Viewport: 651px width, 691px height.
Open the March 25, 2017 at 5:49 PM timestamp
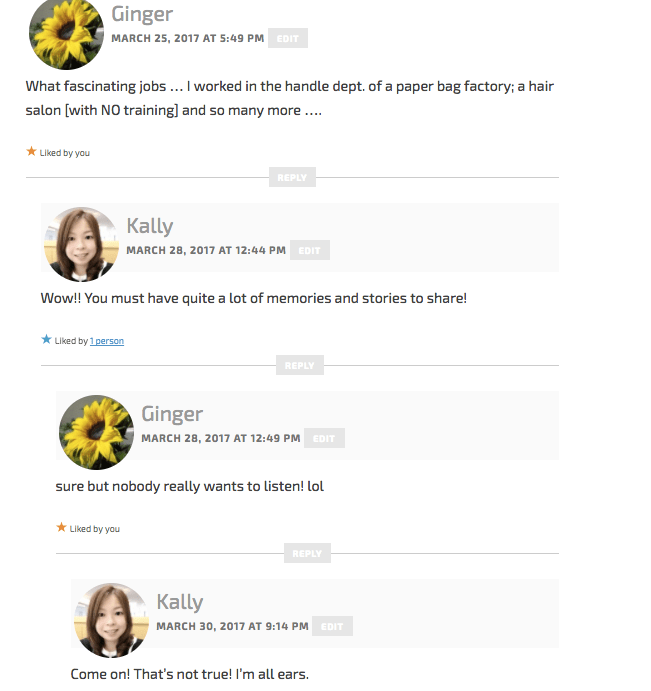(188, 38)
